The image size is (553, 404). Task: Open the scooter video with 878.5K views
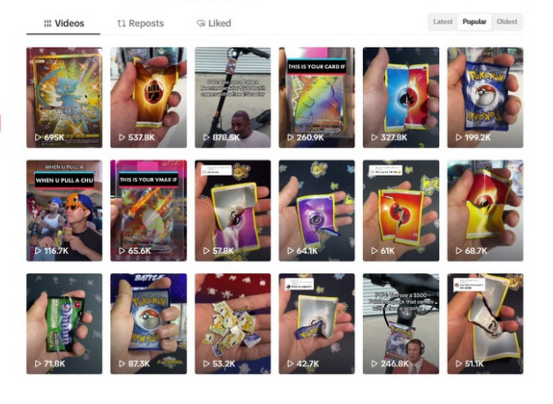pos(233,98)
